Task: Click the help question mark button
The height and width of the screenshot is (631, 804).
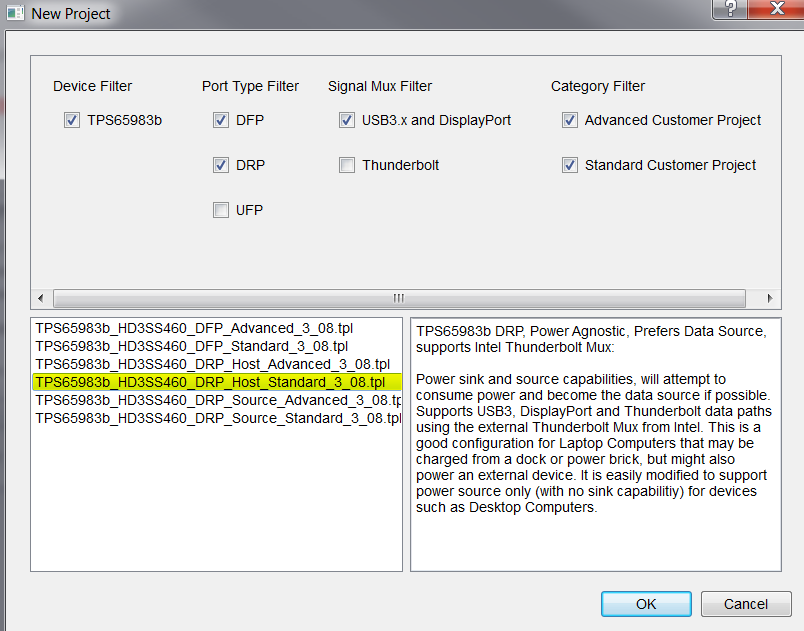Action: 730,9
